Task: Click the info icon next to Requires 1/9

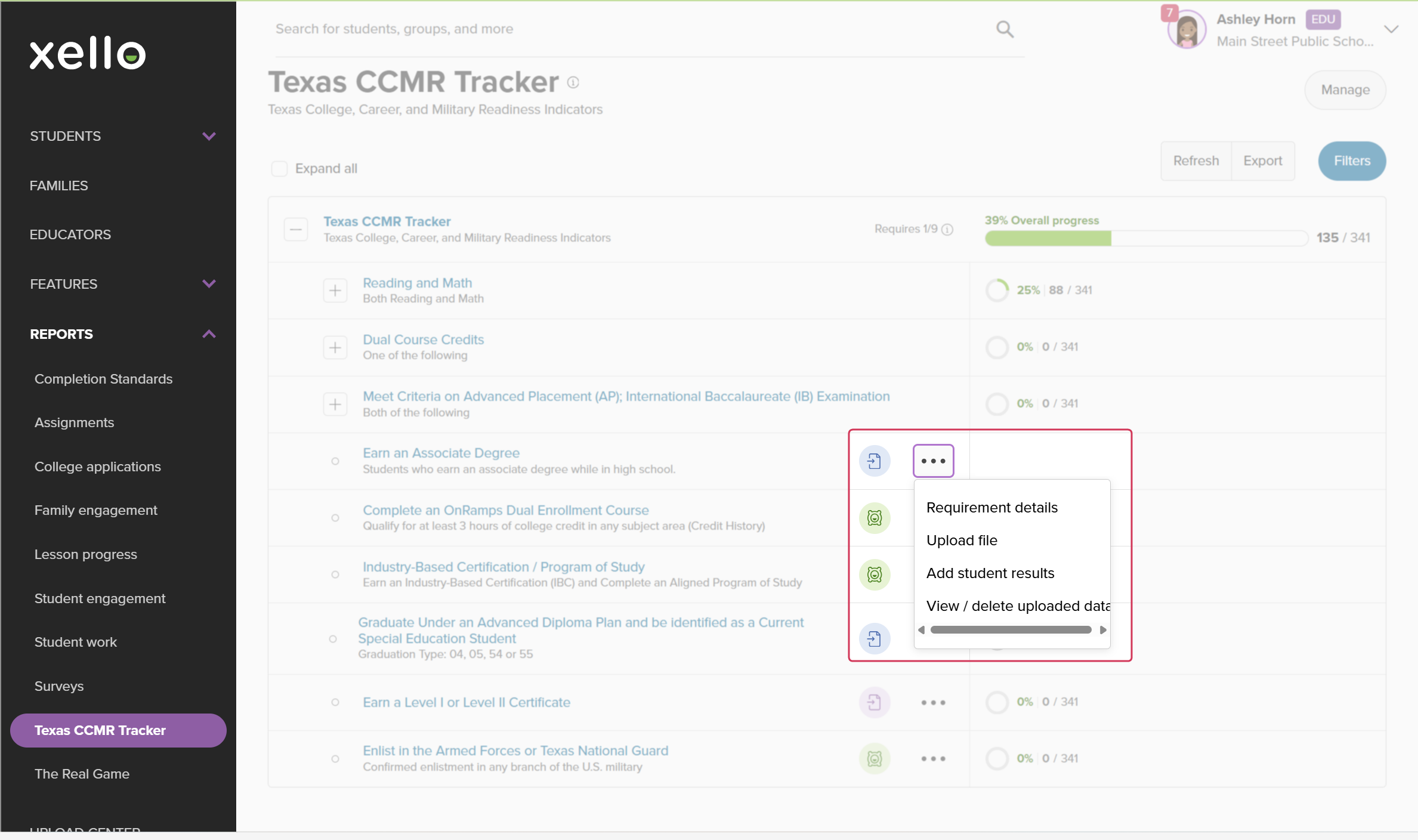Action: [x=947, y=230]
